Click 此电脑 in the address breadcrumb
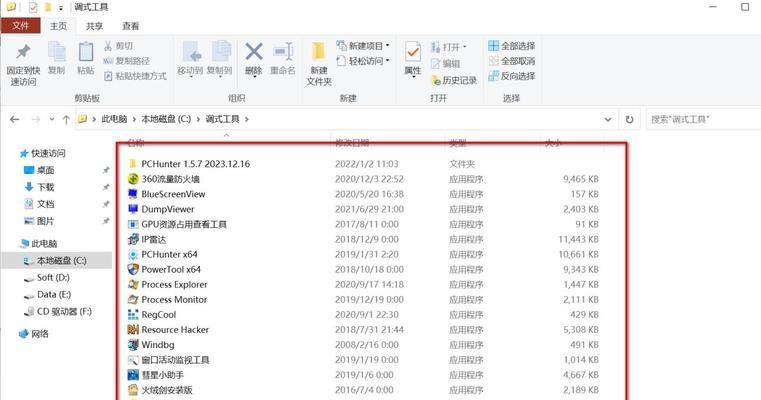This screenshot has width=761, height=400. pos(114,119)
